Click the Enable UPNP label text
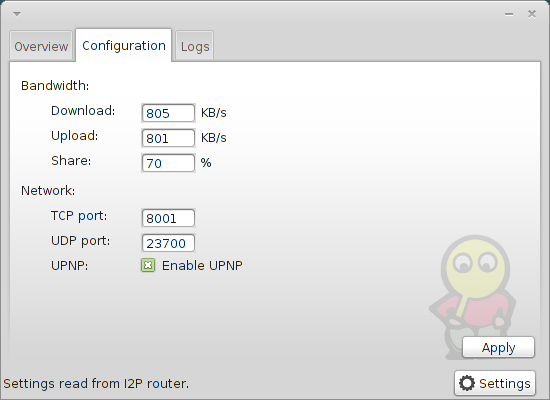This screenshot has width=550, height=400. pos(202,266)
